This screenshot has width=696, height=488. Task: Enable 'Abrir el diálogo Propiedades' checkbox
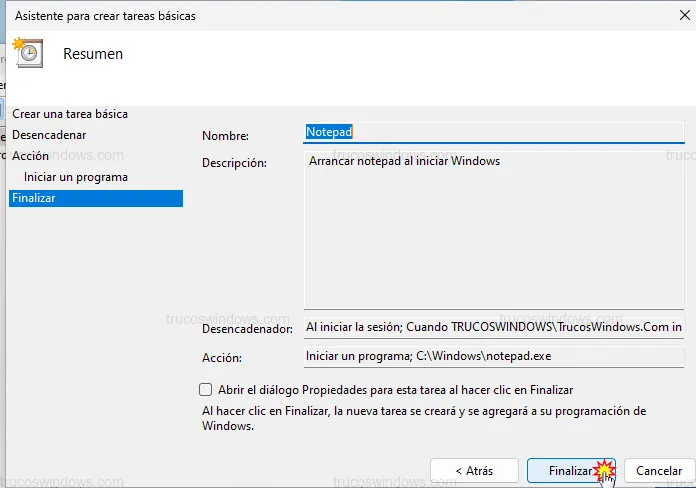pos(206,390)
